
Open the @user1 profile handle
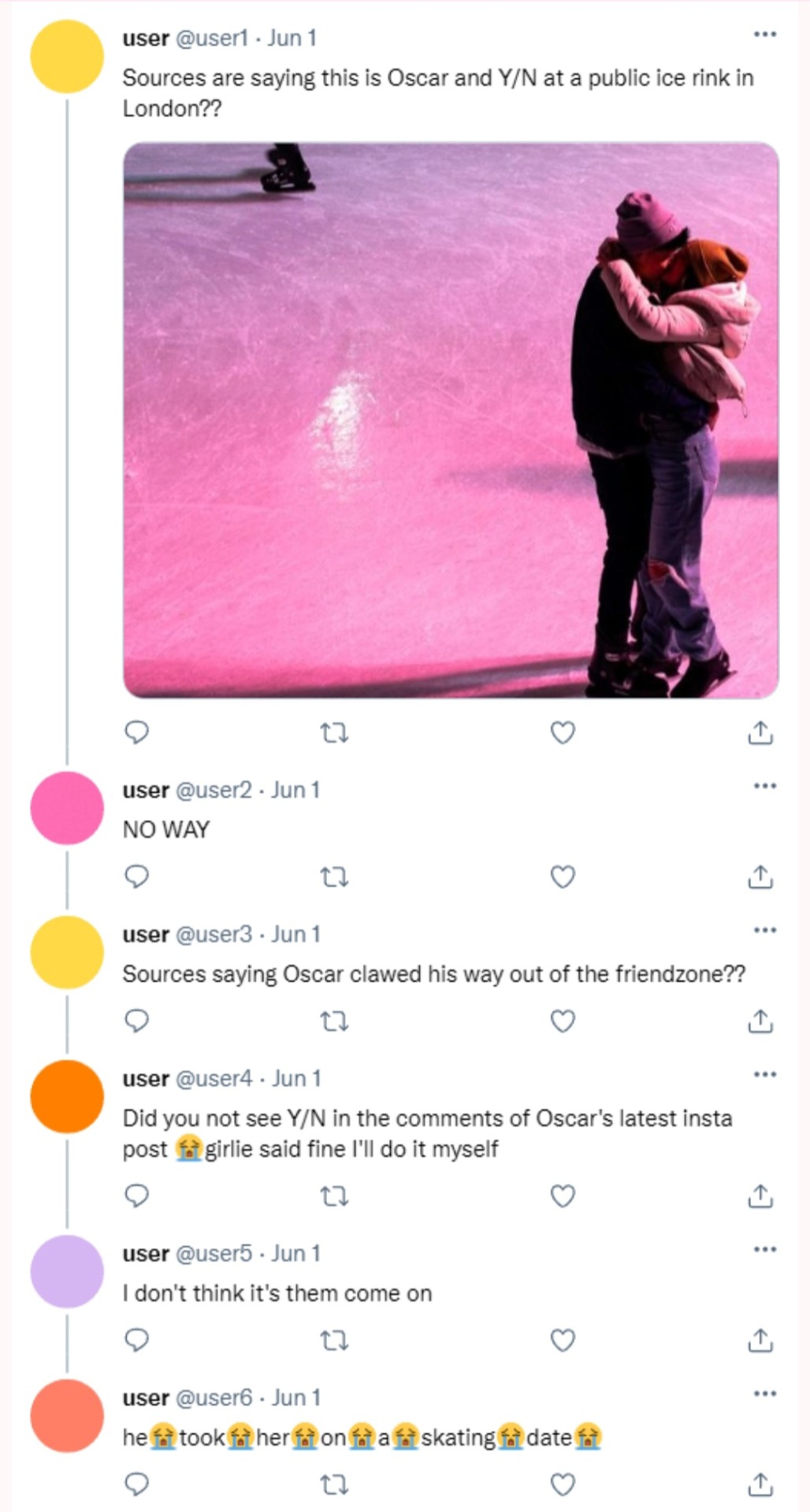pos(210,38)
